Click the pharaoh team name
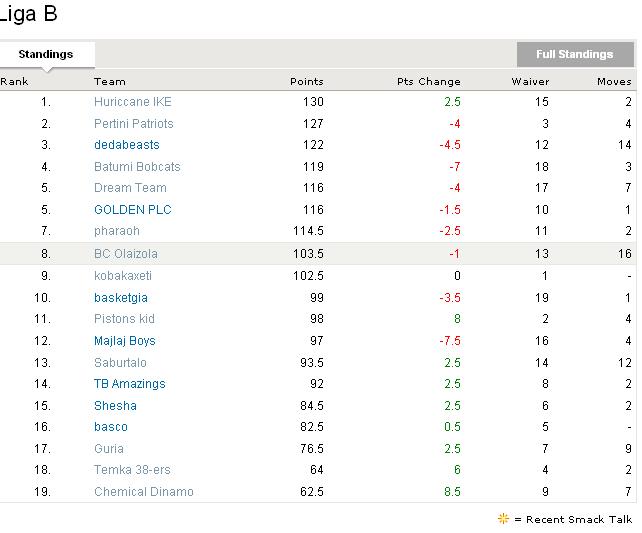Screen dimensions: 642x533 click(x=117, y=231)
